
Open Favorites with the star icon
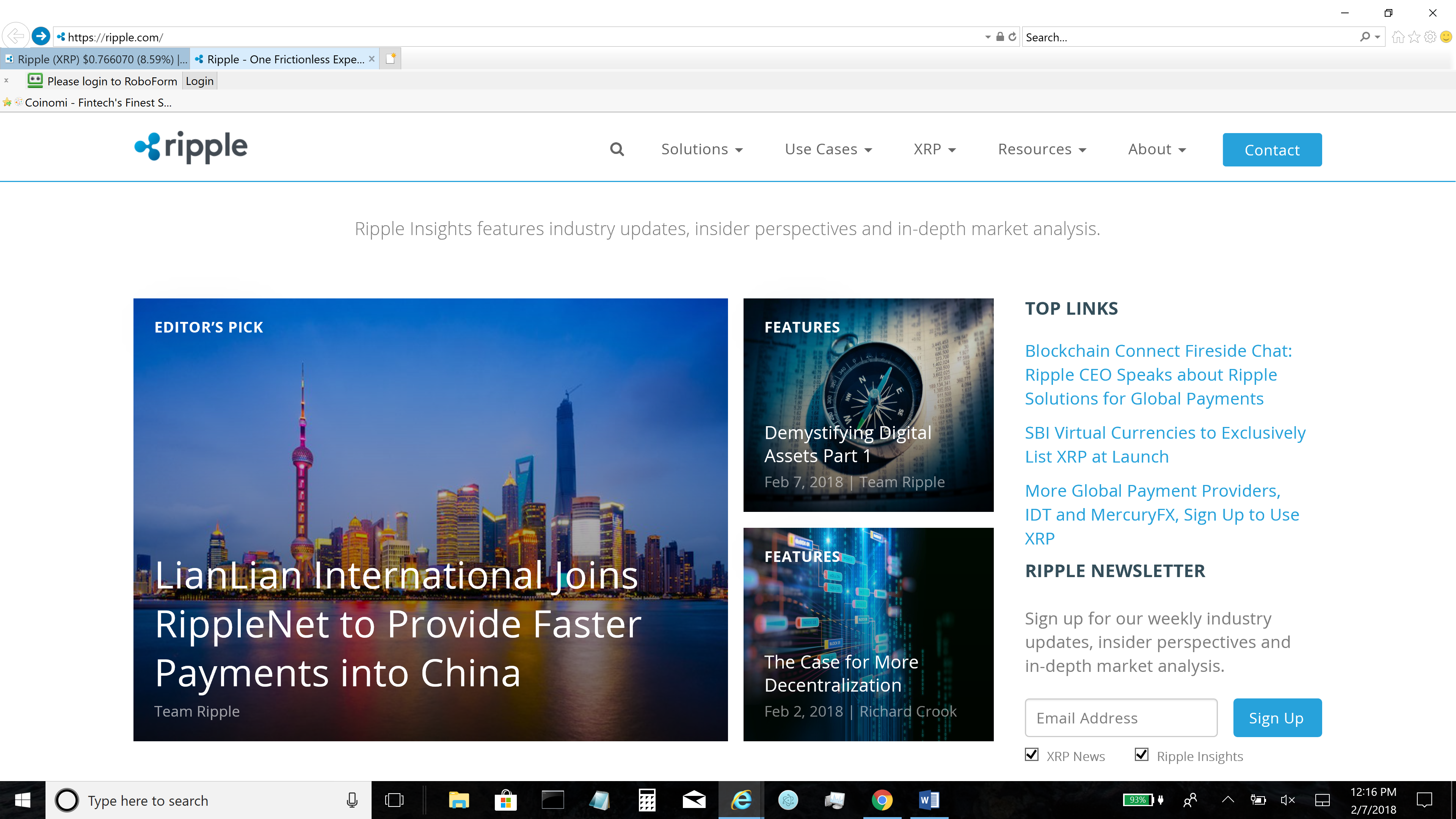pos(1414,37)
